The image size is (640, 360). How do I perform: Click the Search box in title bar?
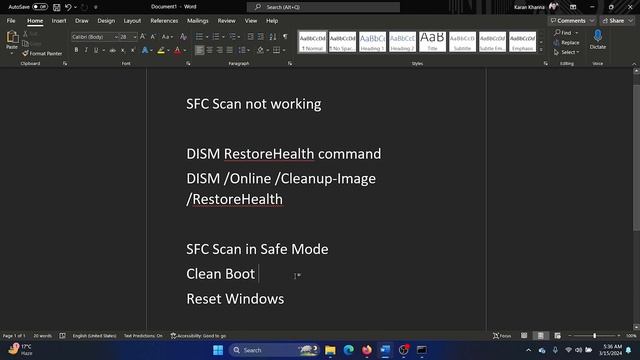323,7
